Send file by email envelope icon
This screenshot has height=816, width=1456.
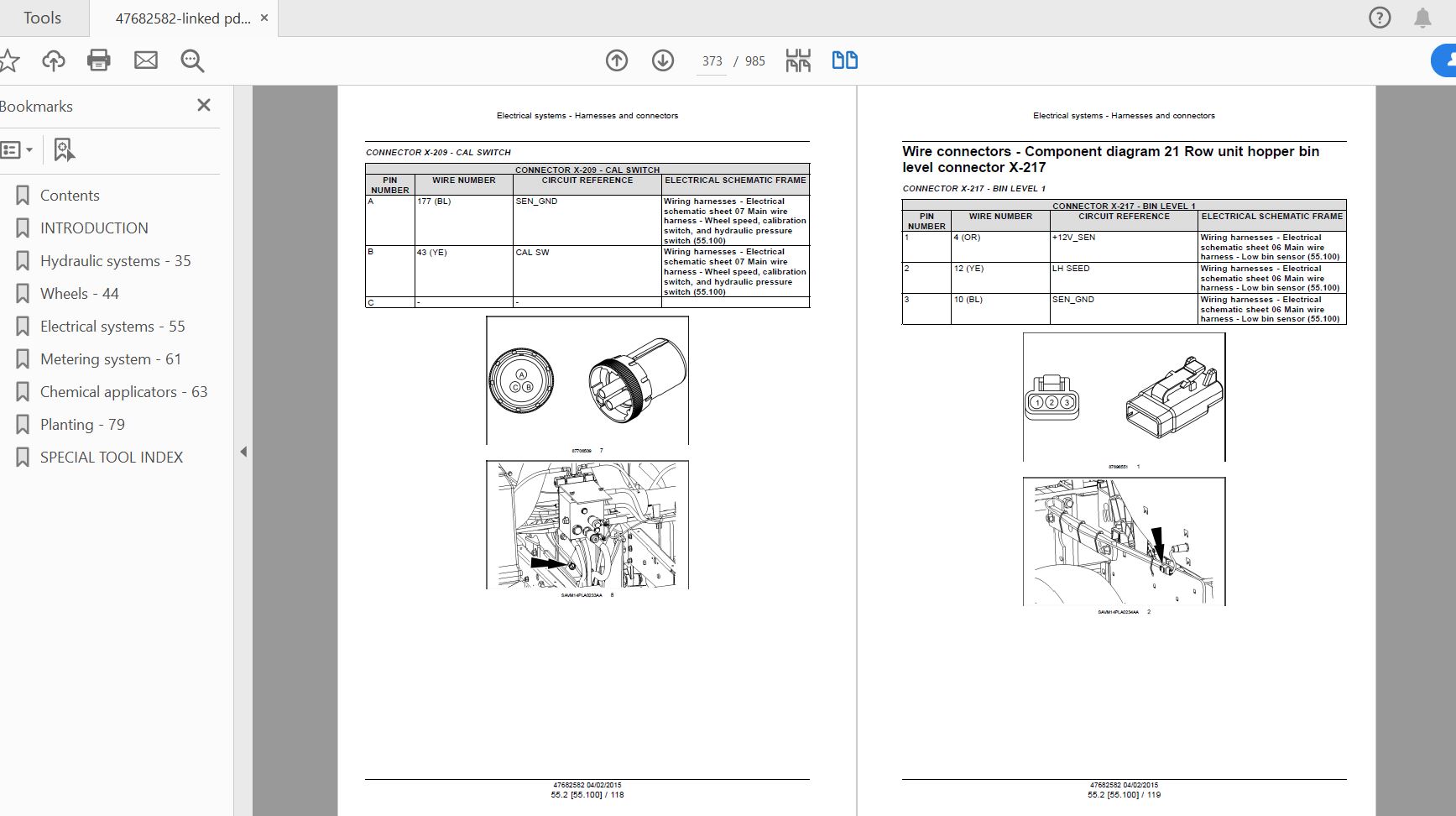[x=146, y=60]
